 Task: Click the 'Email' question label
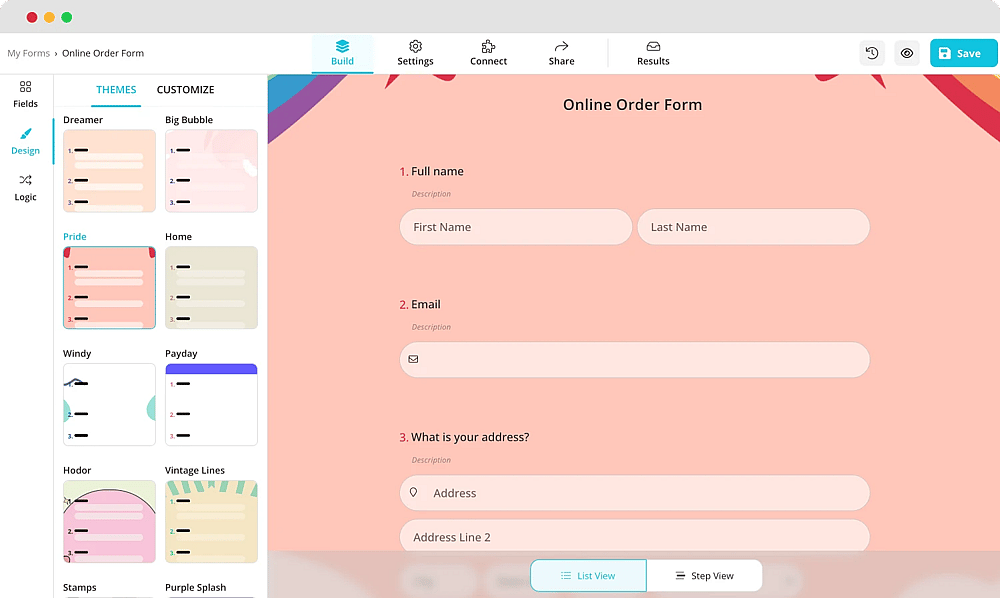coord(425,305)
